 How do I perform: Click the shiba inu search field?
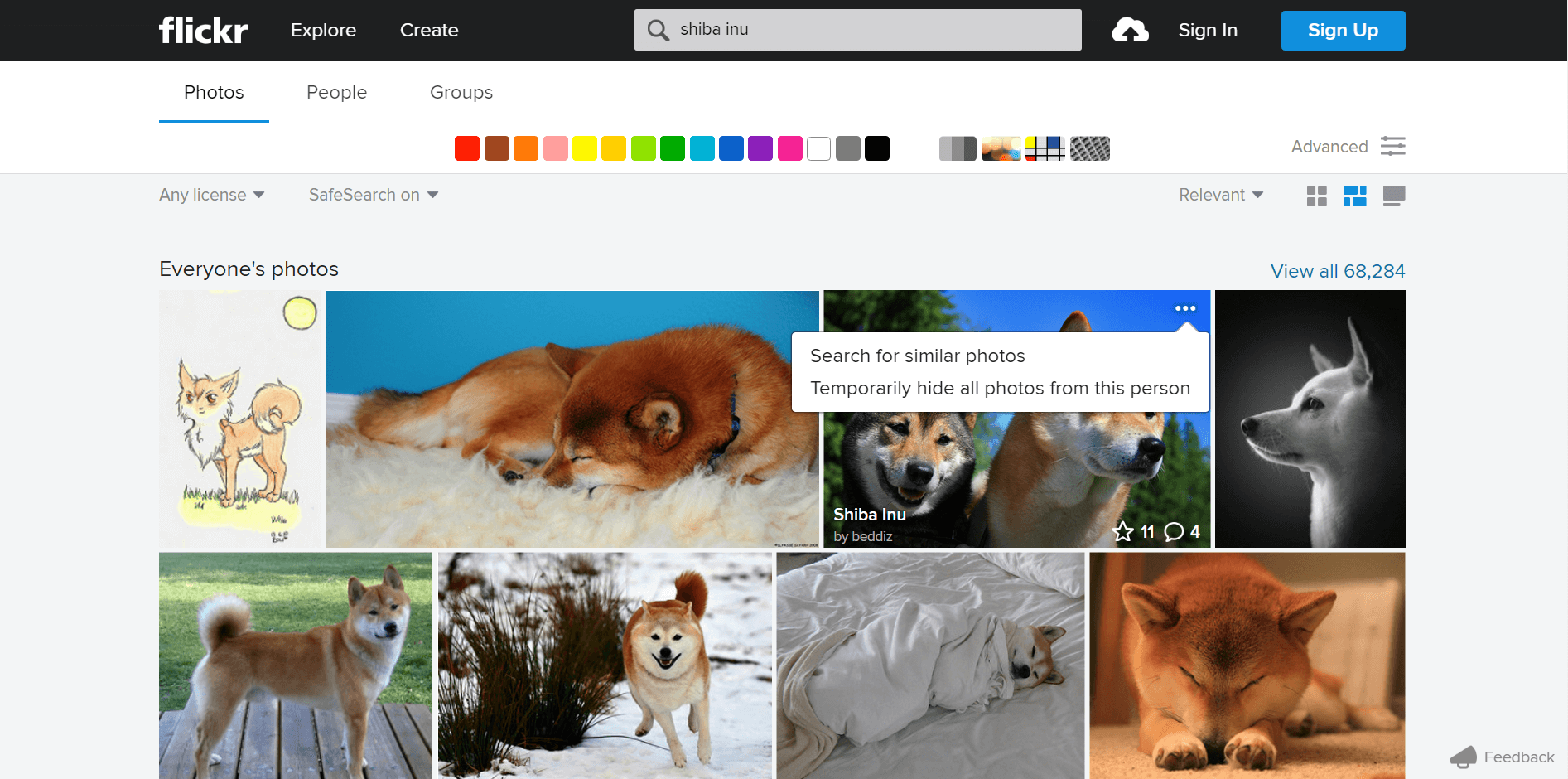click(x=858, y=30)
